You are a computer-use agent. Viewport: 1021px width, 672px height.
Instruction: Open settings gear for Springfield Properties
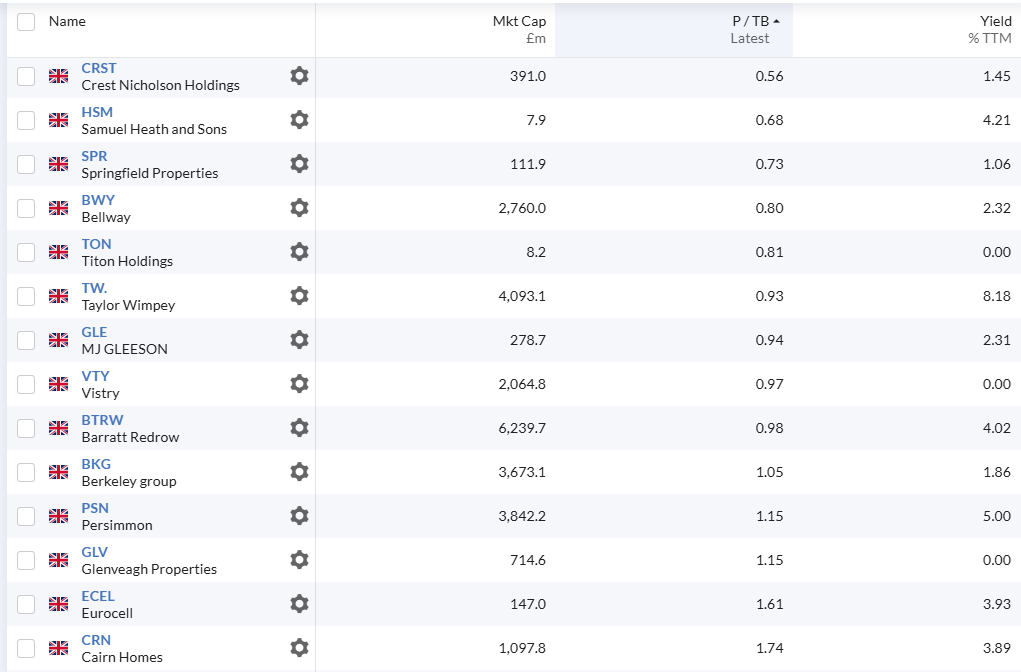tap(299, 164)
